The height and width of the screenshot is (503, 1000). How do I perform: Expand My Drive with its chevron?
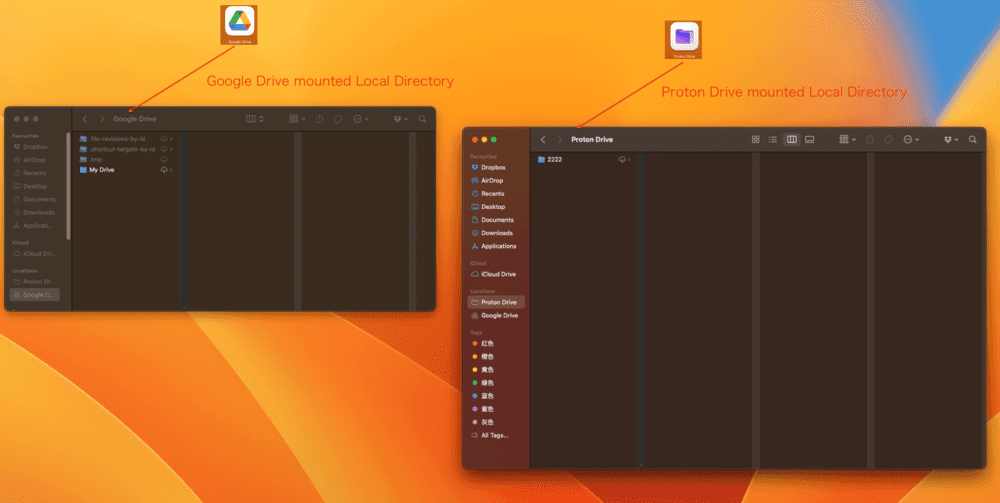click(x=171, y=170)
